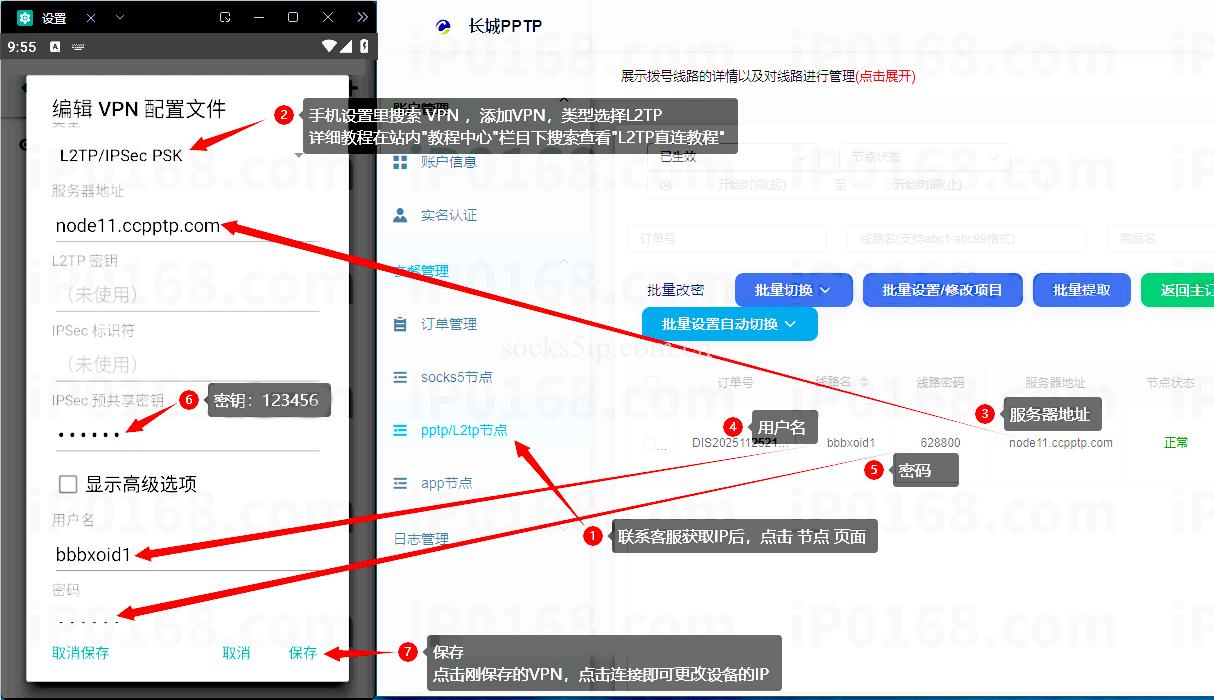Enable the 显示高级选项 checkbox

point(68,484)
